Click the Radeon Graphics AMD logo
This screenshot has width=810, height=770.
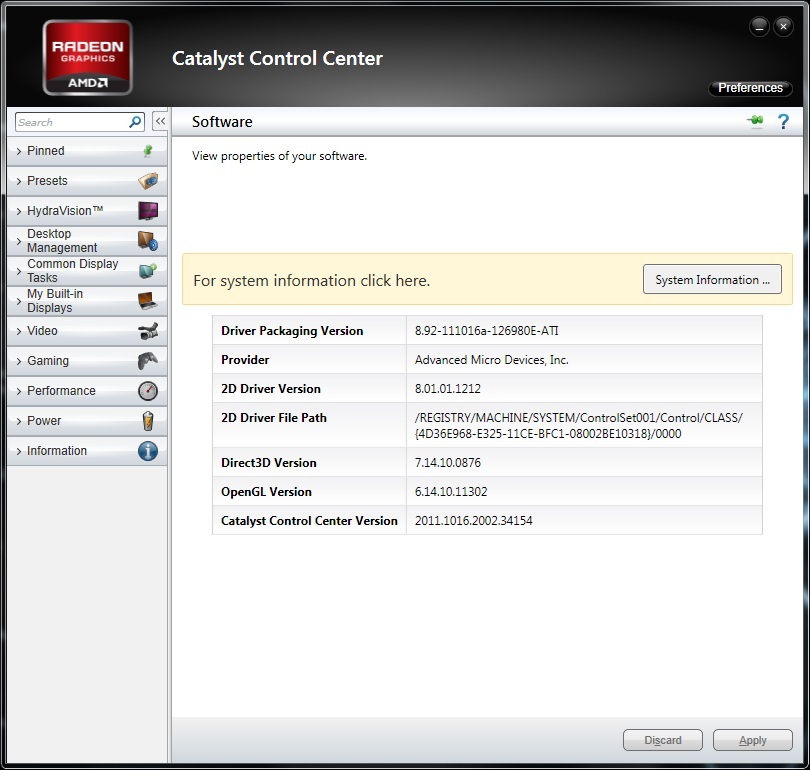[x=88, y=57]
